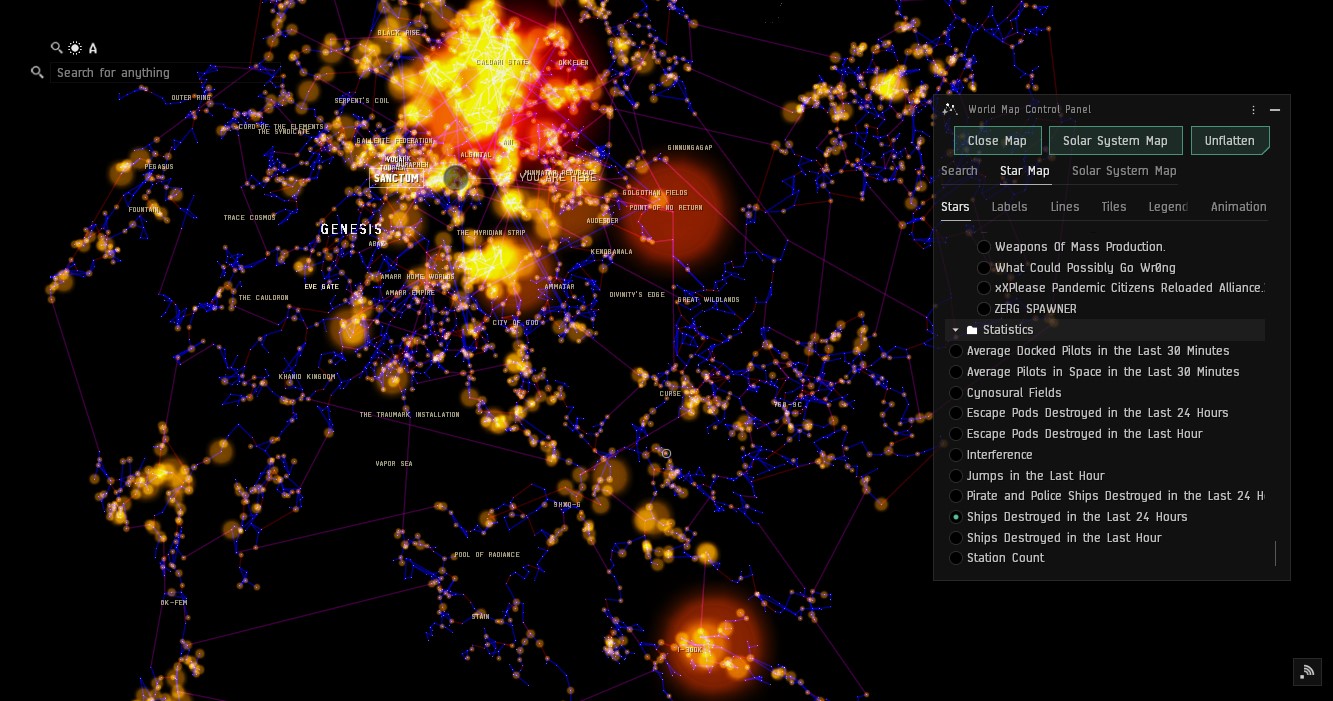Click the DIVINITY'S EDGE label
Viewport: 1333px width, 701px height.
click(637, 295)
